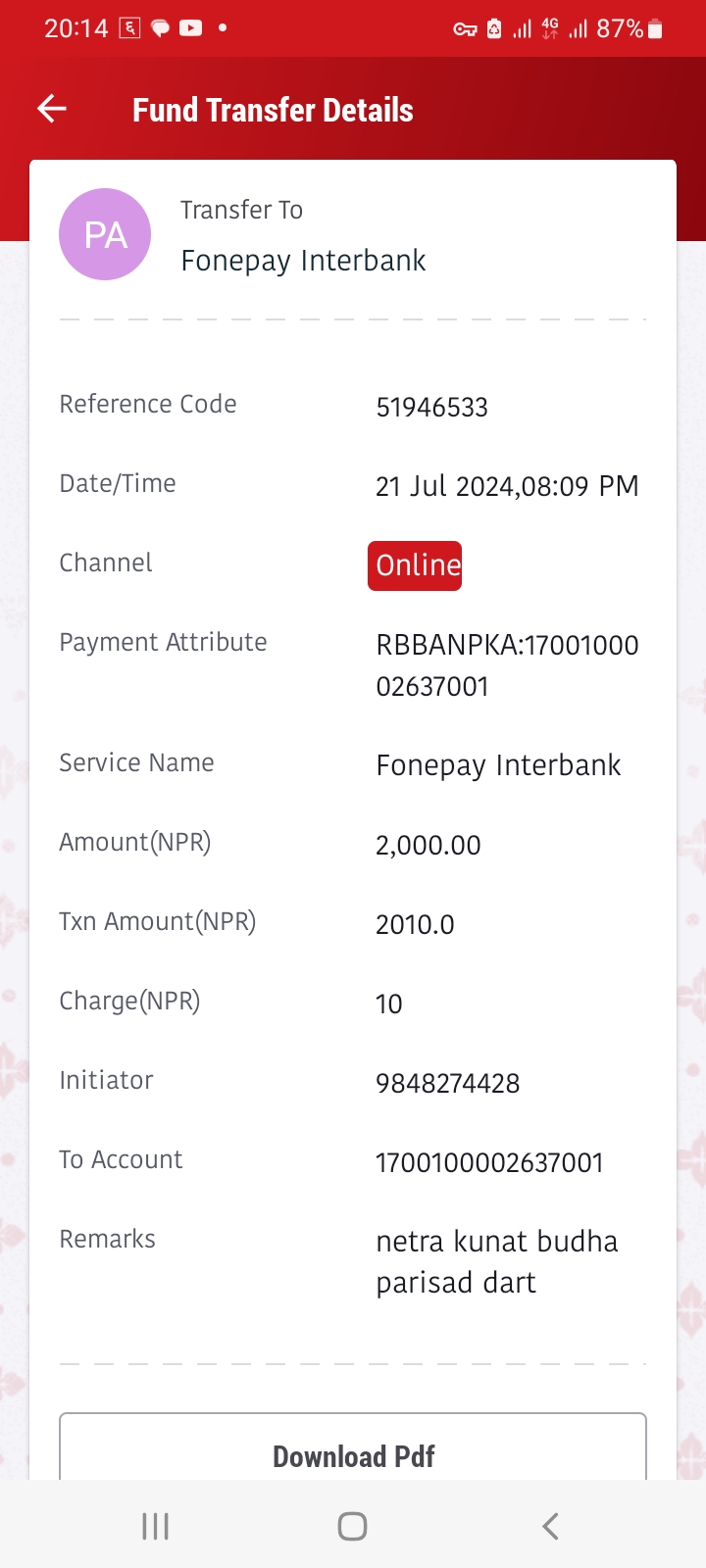Tap the remarks text netra kunat budha
The height and width of the screenshot is (1568, 706).
point(496,1242)
